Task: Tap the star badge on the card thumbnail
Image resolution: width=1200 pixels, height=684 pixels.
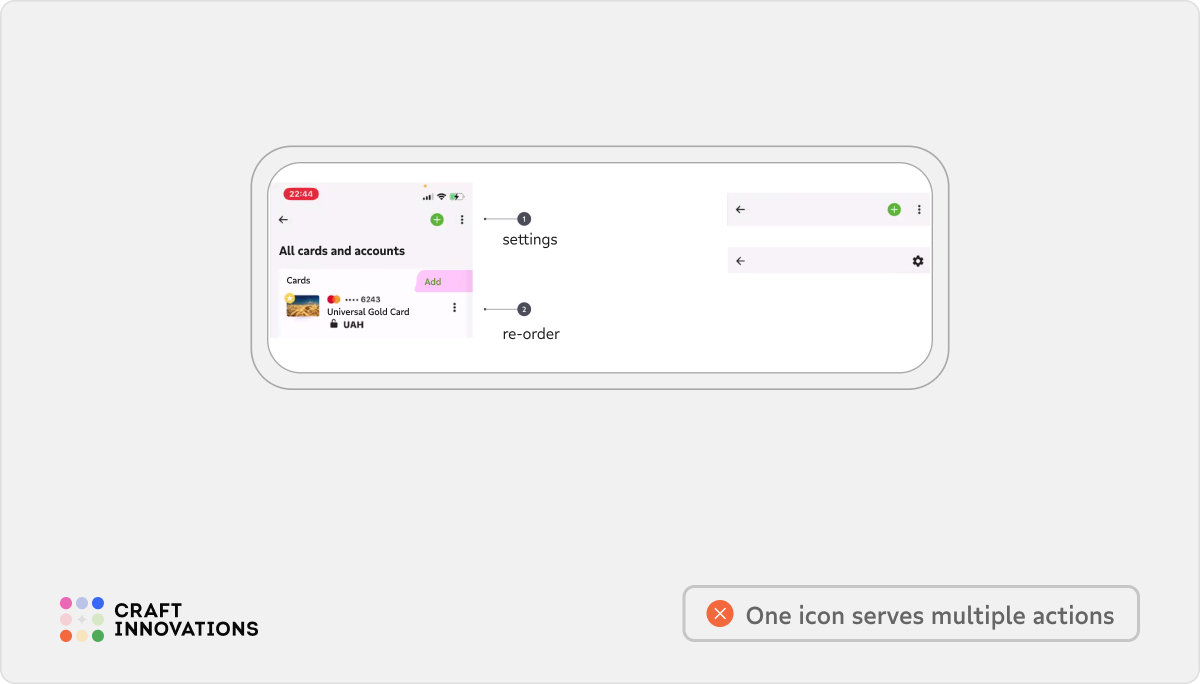Action: pos(289,298)
